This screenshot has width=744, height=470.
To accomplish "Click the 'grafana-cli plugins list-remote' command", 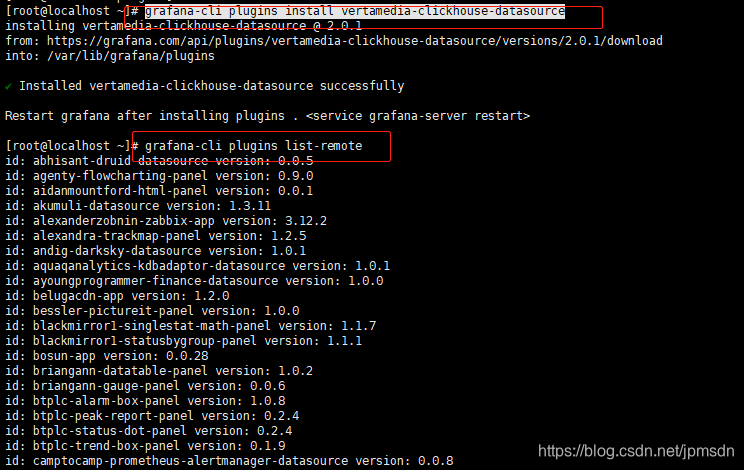I will pos(253,146).
